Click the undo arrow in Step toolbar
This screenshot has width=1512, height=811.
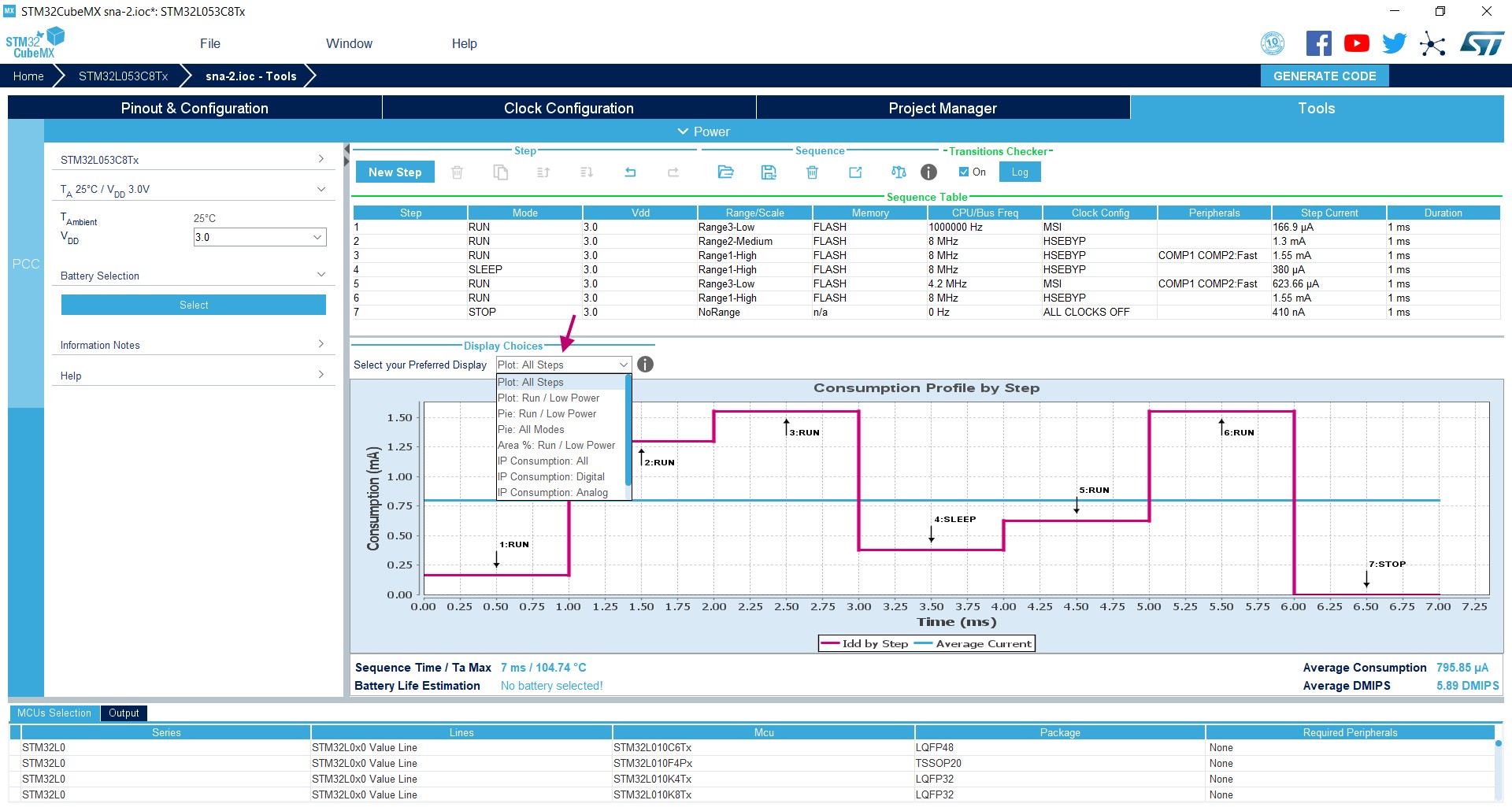coord(630,172)
